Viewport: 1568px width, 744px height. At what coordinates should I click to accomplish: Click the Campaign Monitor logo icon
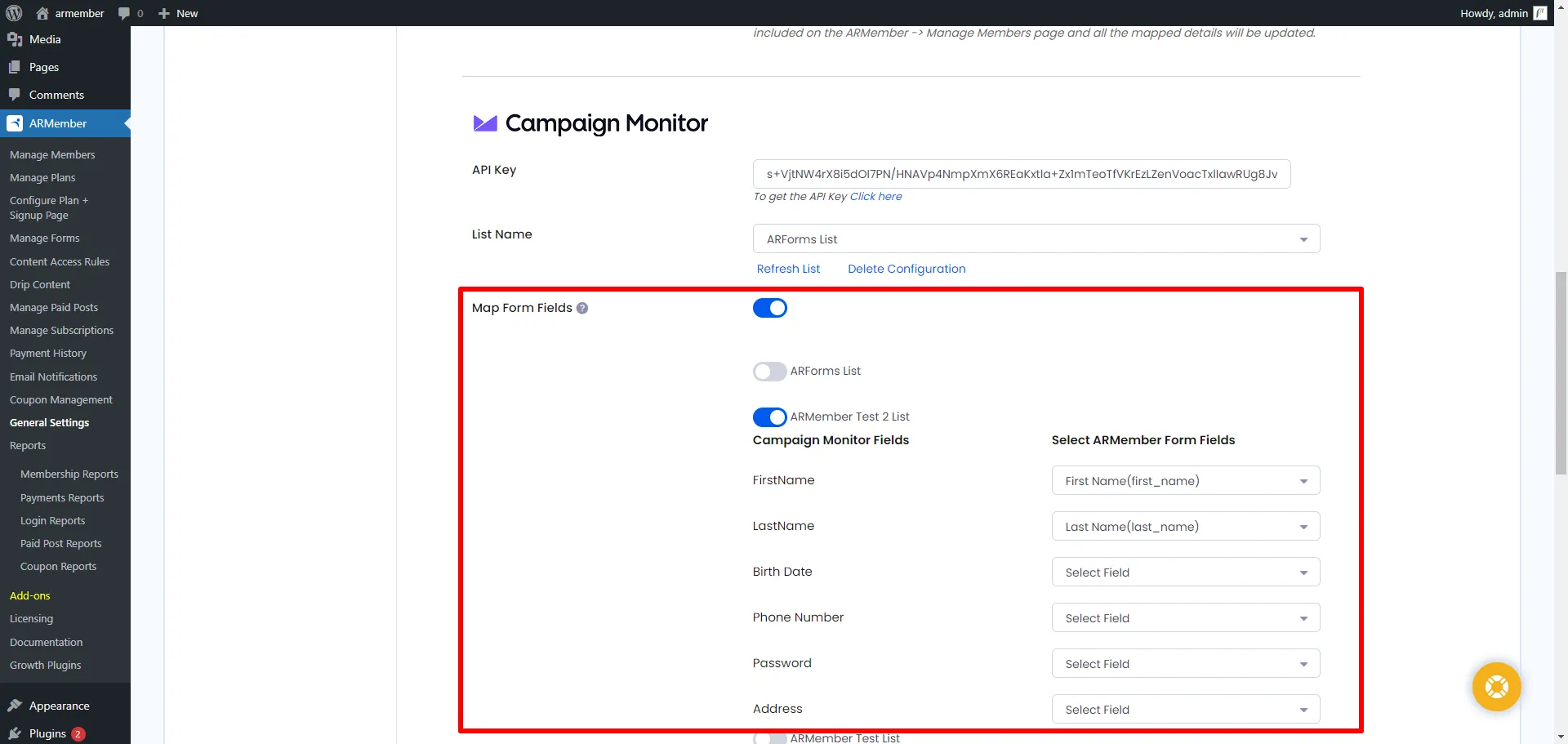pyautogui.click(x=485, y=123)
